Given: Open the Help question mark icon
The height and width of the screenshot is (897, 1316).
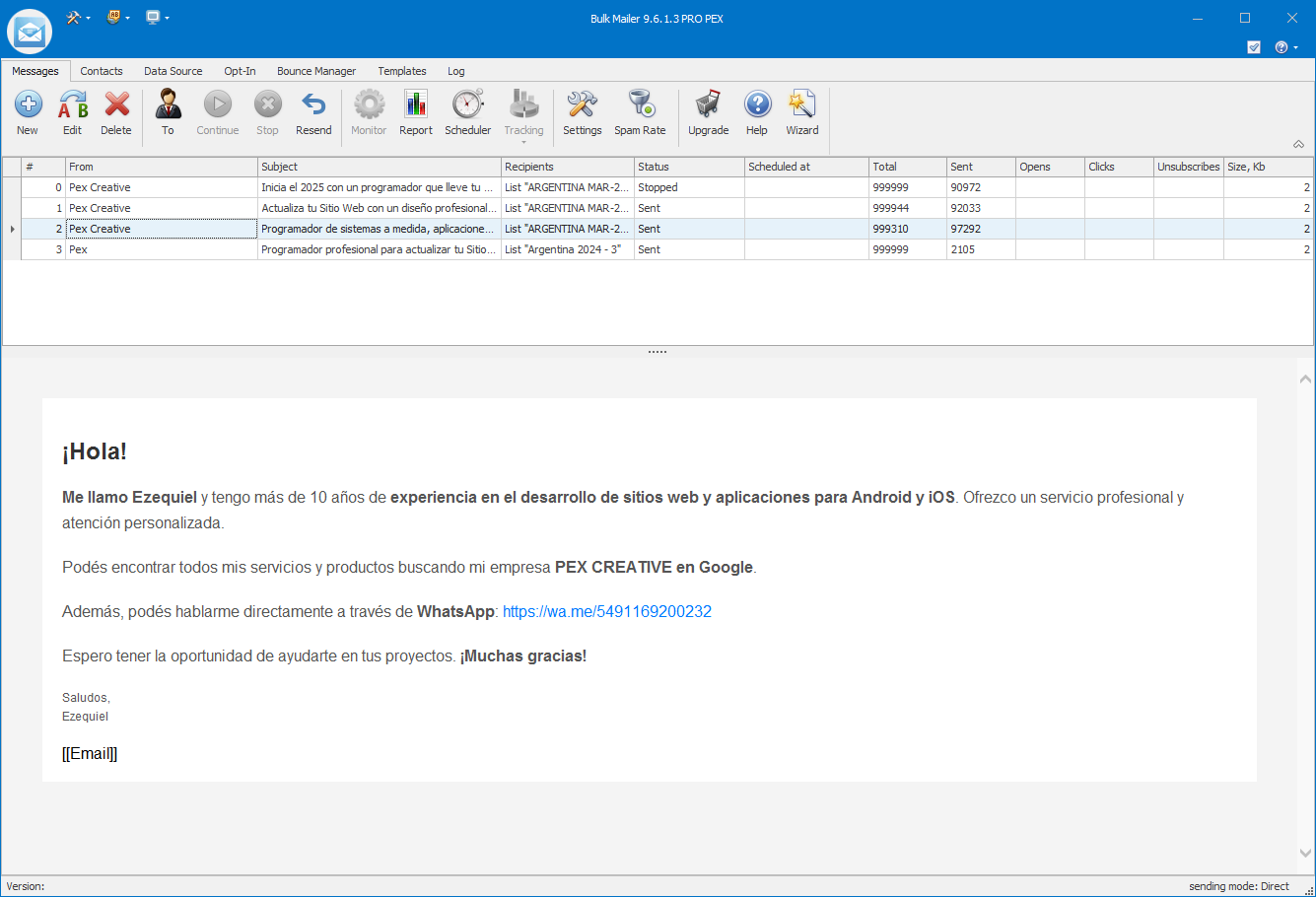Looking at the screenshot, I should coord(756,104).
